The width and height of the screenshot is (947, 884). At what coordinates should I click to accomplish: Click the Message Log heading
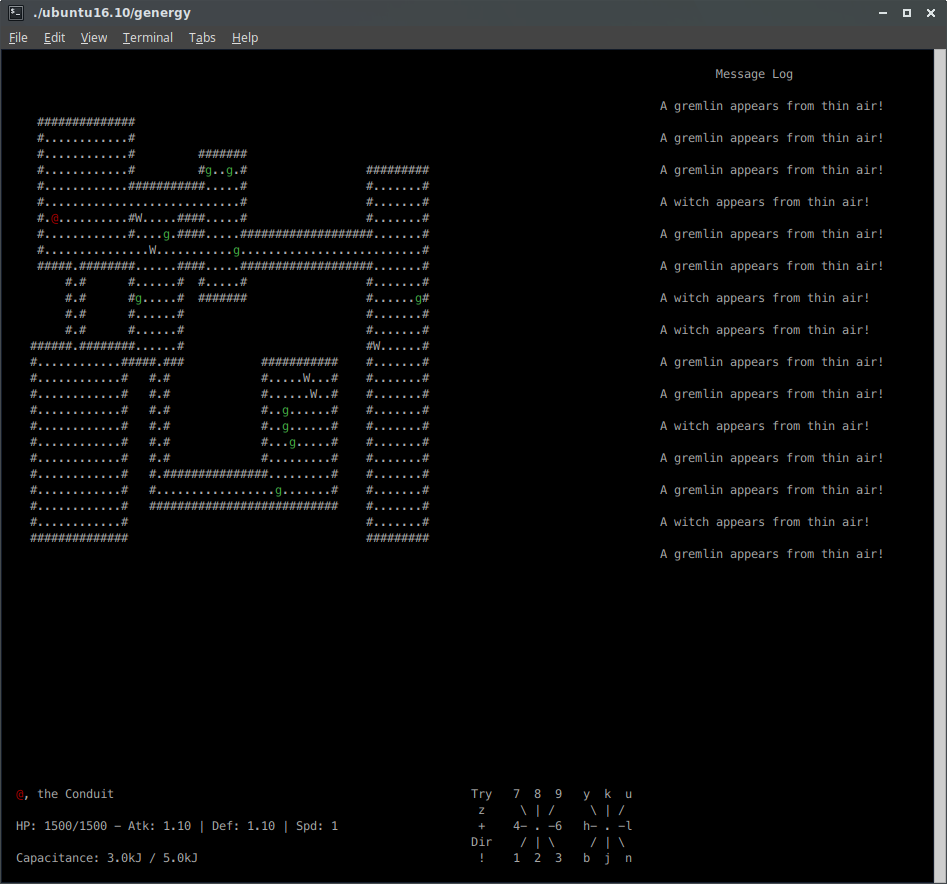point(754,74)
